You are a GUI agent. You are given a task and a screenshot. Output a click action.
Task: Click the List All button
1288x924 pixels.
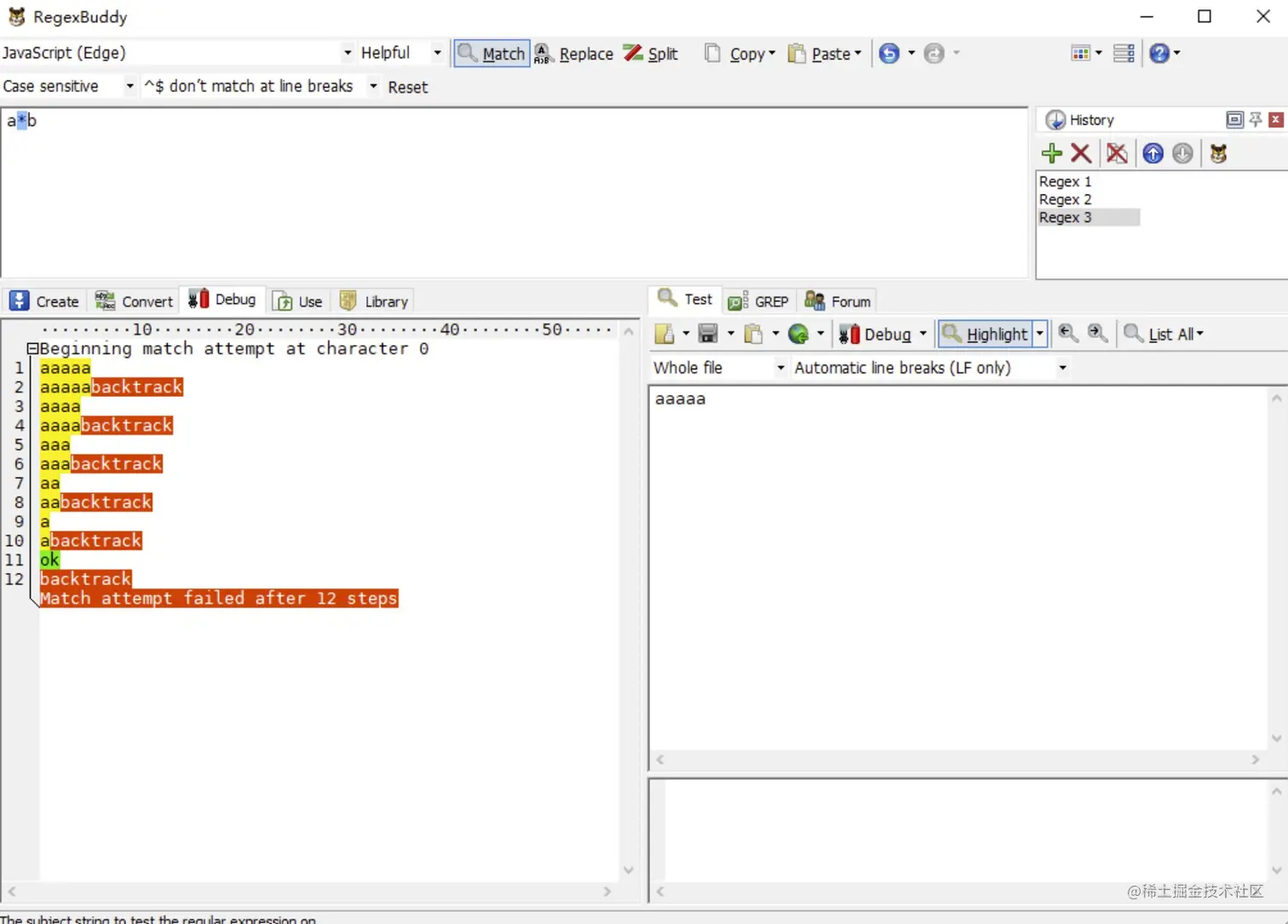pos(1163,334)
